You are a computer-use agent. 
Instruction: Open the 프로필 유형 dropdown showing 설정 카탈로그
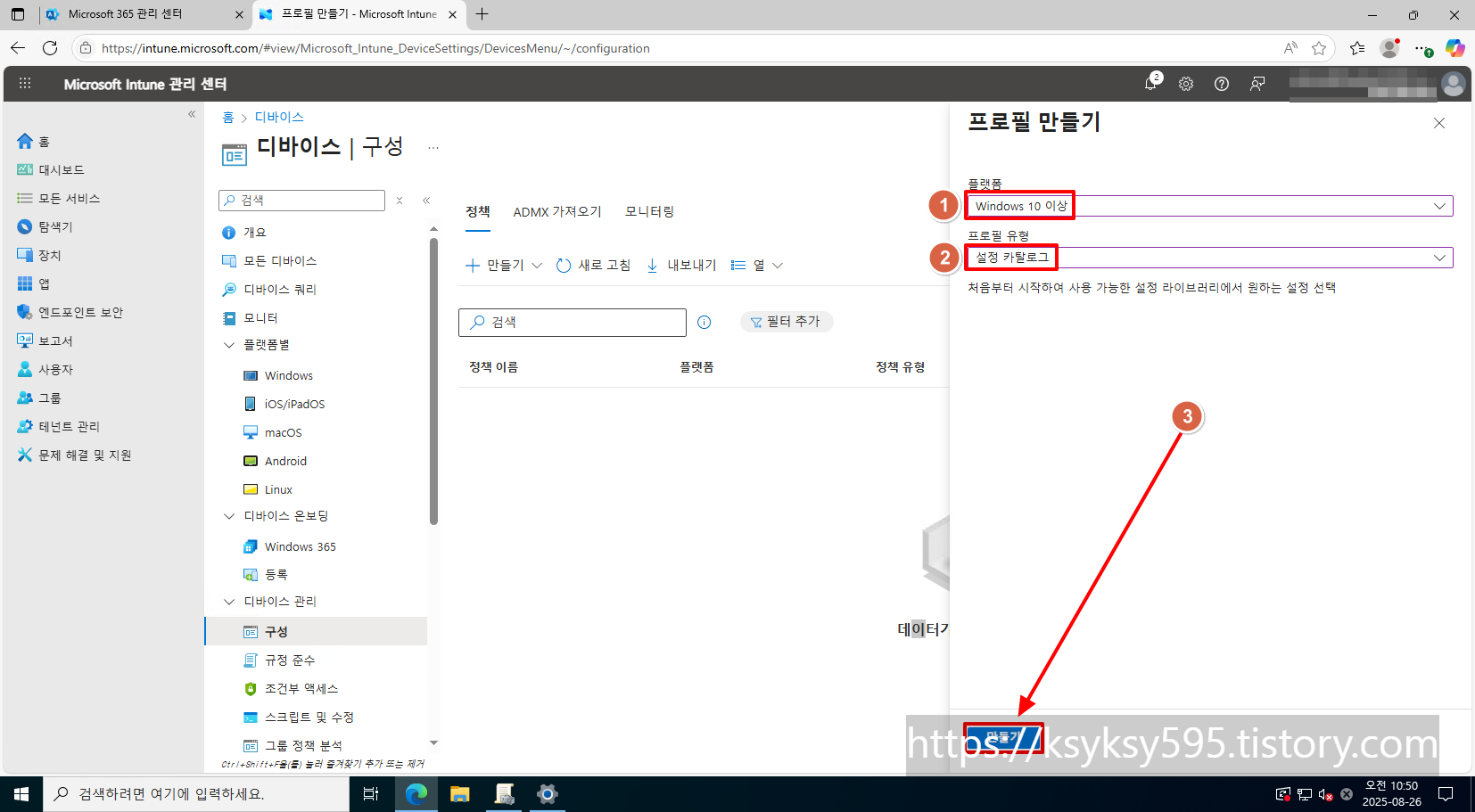pyautogui.click(x=1209, y=258)
